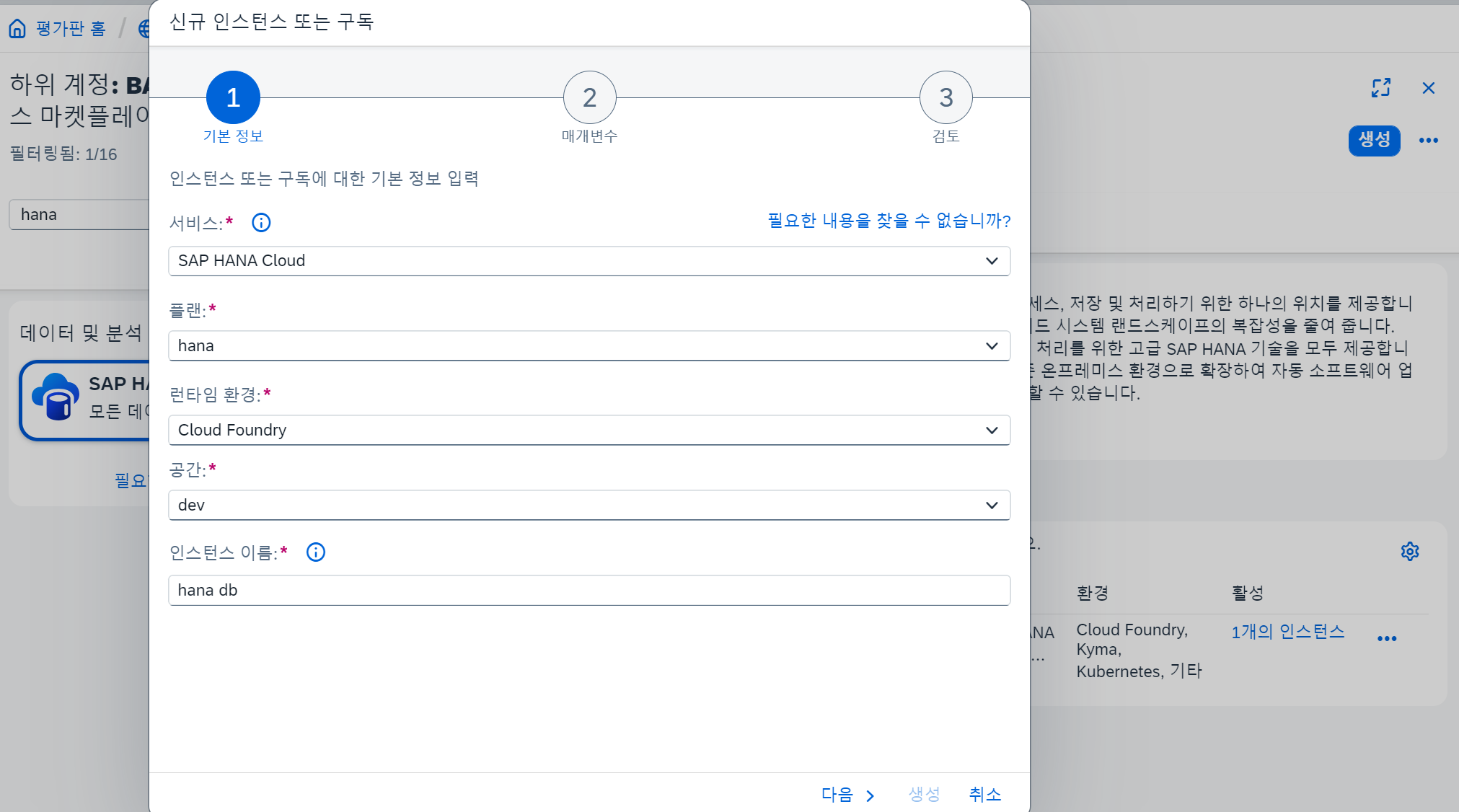Click the fullscreen expand icon in the side panel
This screenshot has height=812, width=1459.
point(1380,88)
